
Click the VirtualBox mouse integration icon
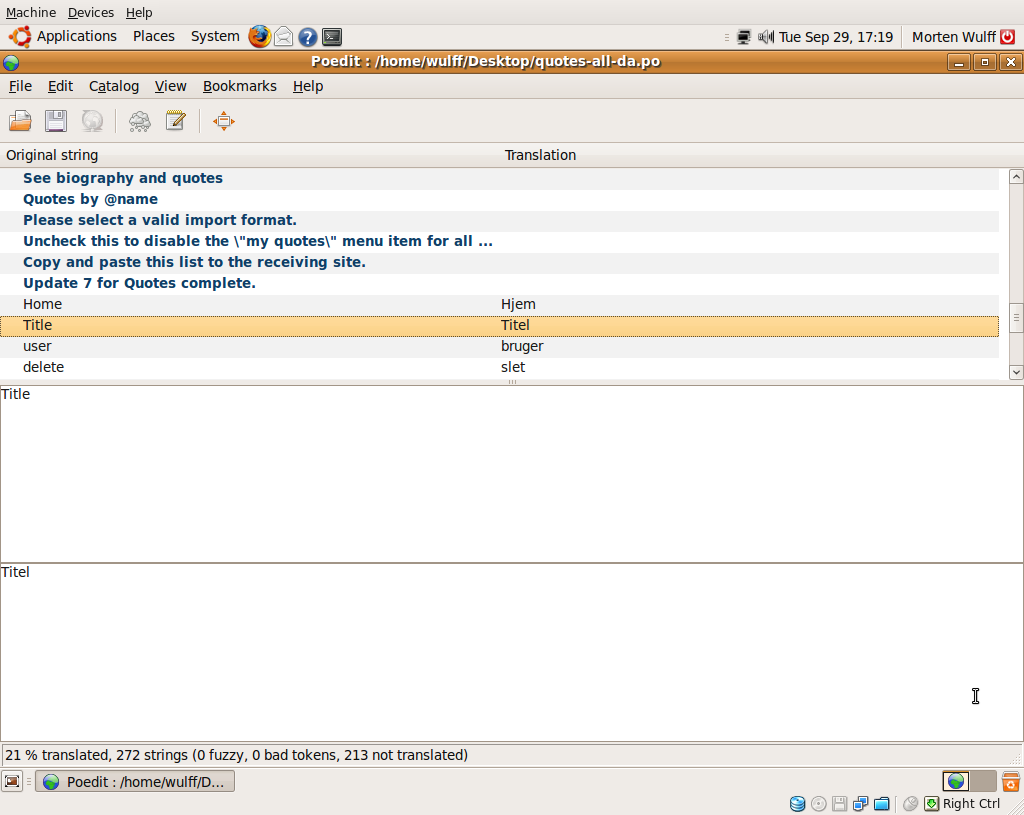coord(910,804)
